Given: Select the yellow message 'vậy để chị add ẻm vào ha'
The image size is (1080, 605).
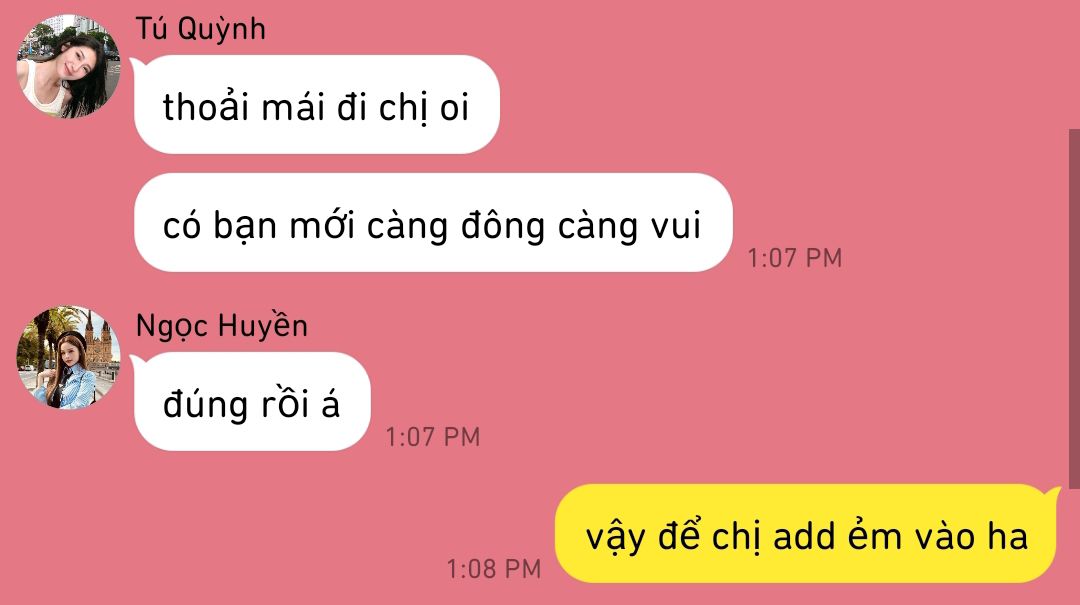Looking at the screenshot, I should [x=805, y=534].
